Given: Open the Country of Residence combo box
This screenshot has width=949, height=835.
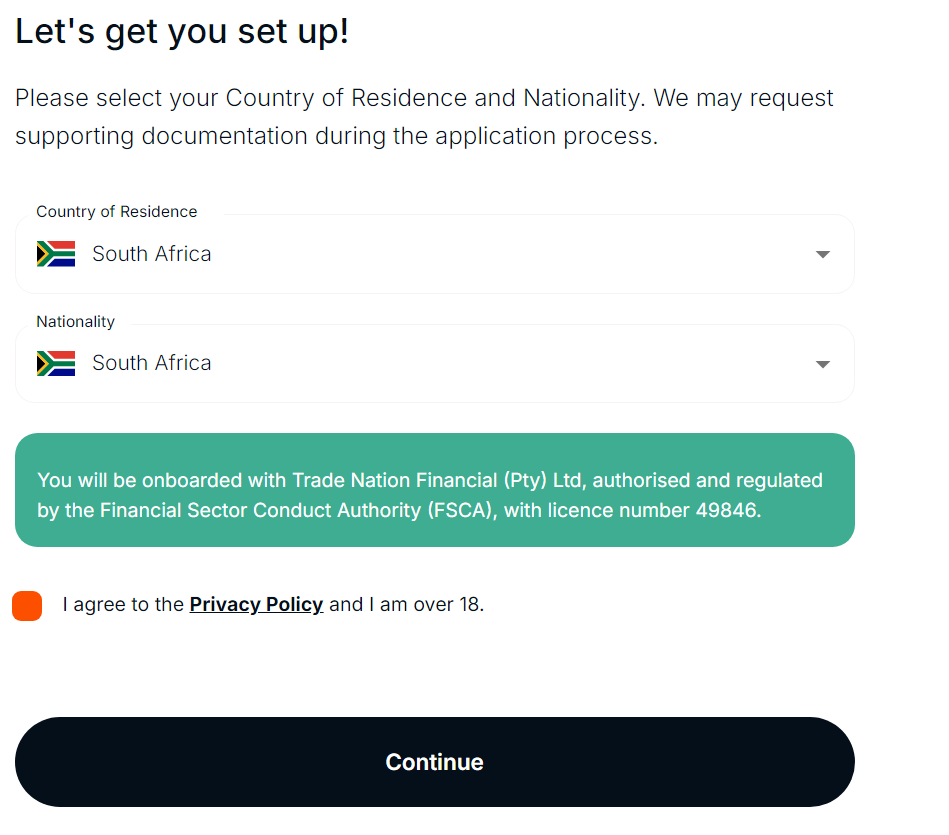Looking at the screenshot, I should click(x=435, y=254).
